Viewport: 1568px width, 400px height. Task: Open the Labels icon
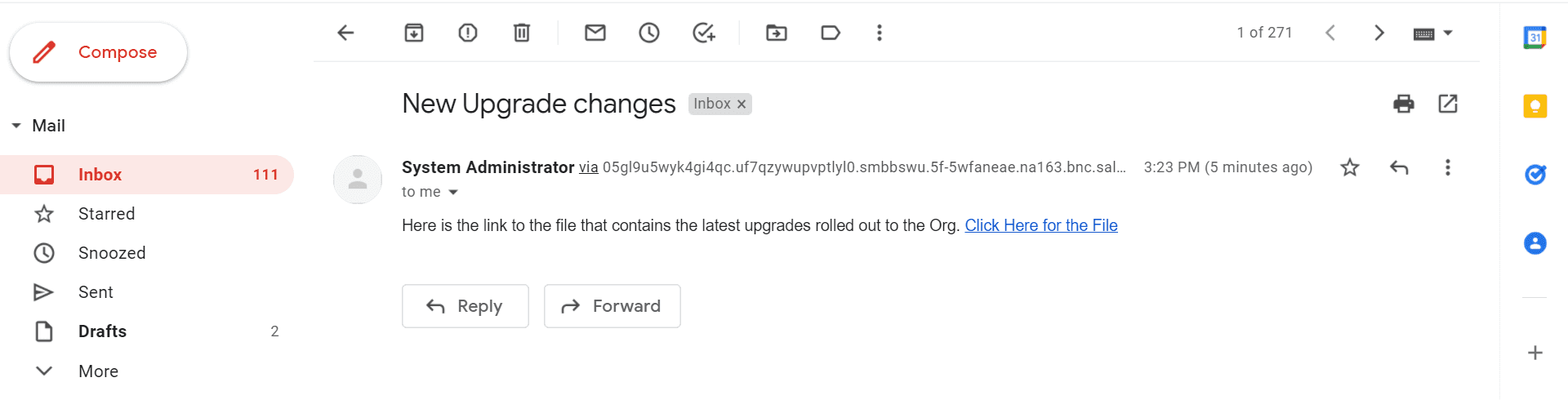coord(831,33)
